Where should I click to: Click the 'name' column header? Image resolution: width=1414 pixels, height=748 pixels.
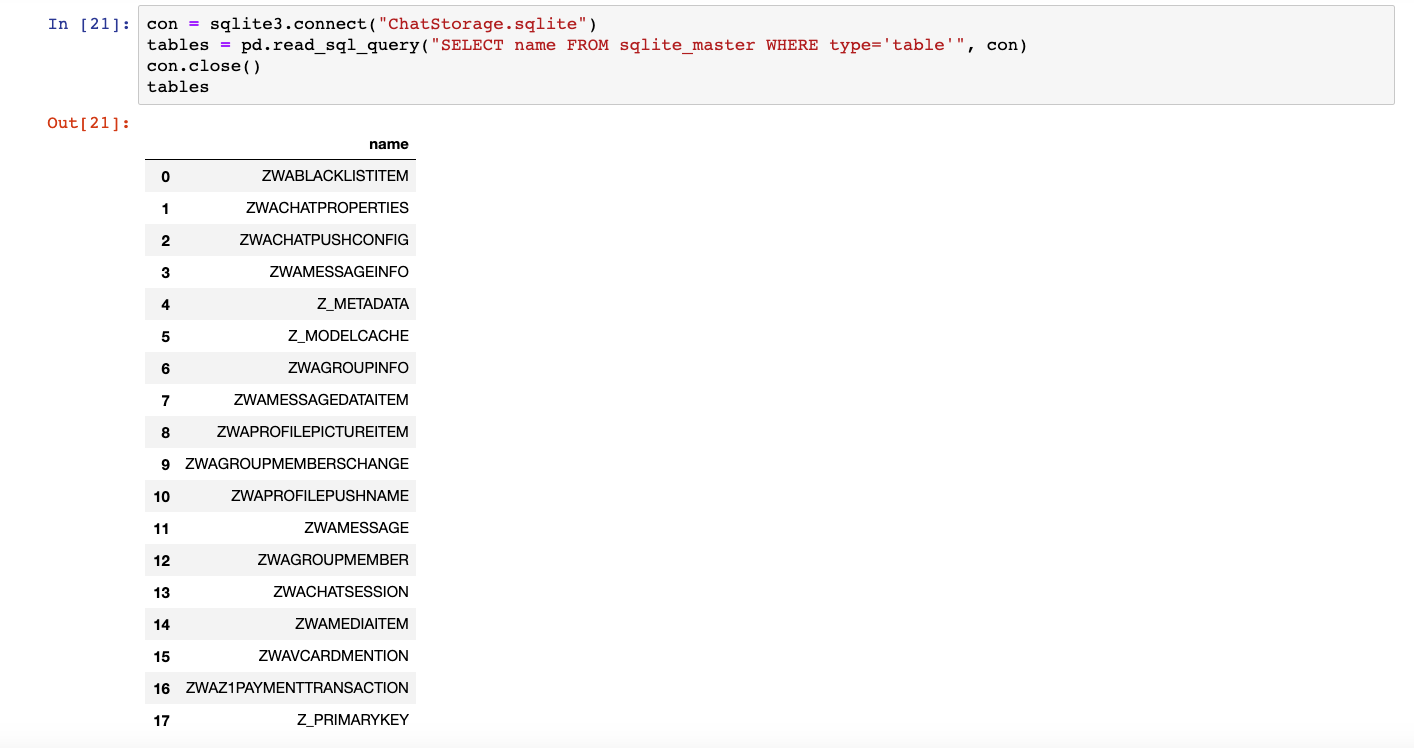coord(389,144)
